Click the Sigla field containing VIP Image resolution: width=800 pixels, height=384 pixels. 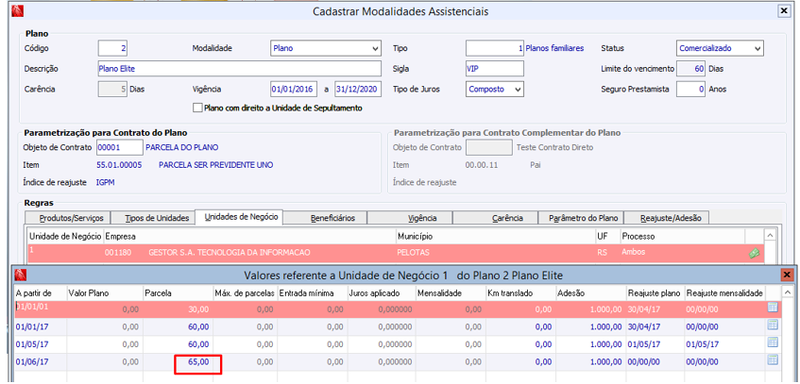pyautogui.click(x=494, y=69)
